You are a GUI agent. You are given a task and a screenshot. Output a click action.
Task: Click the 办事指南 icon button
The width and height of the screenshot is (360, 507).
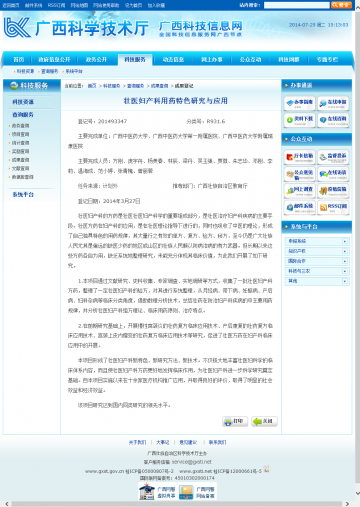click(x=300, y=103)
